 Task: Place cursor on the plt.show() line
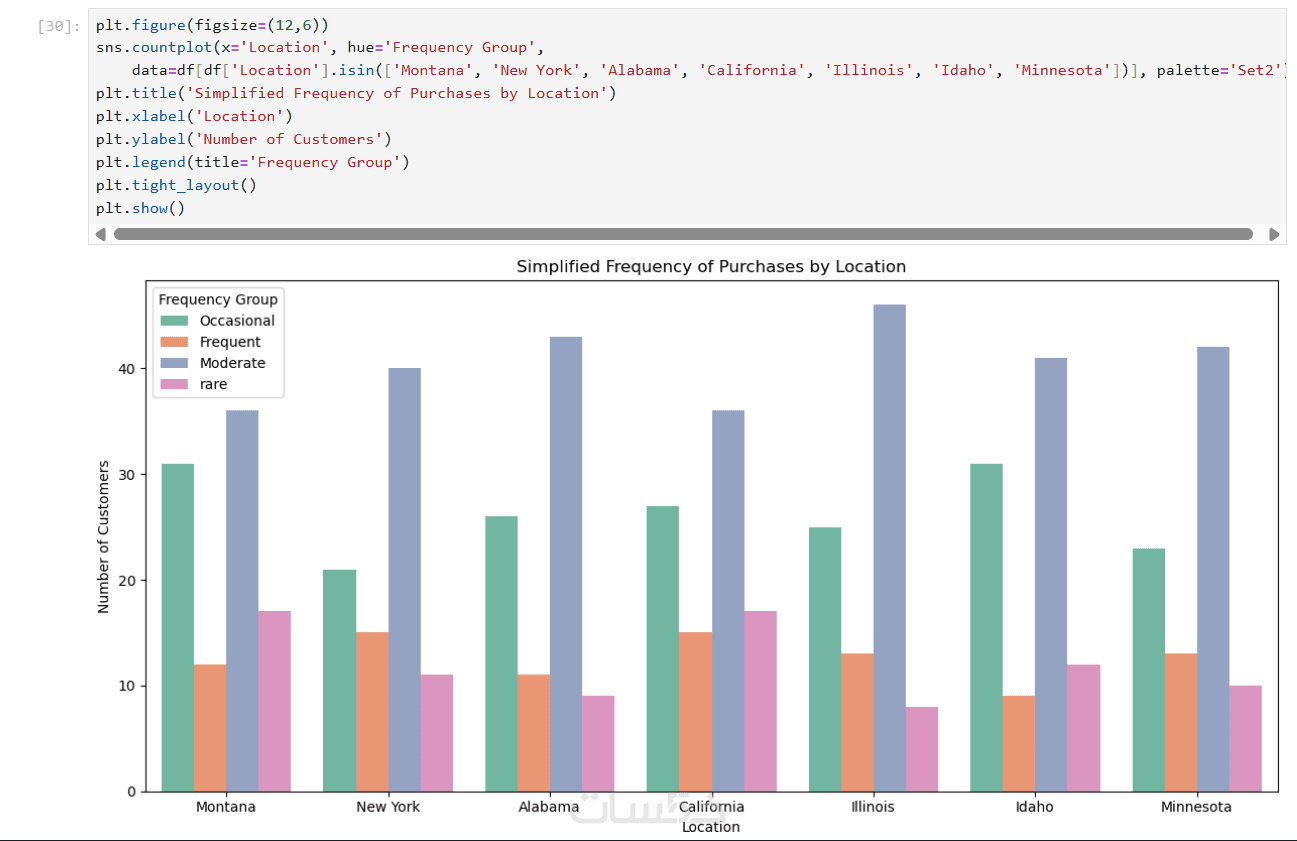click(x=141, y=208)
